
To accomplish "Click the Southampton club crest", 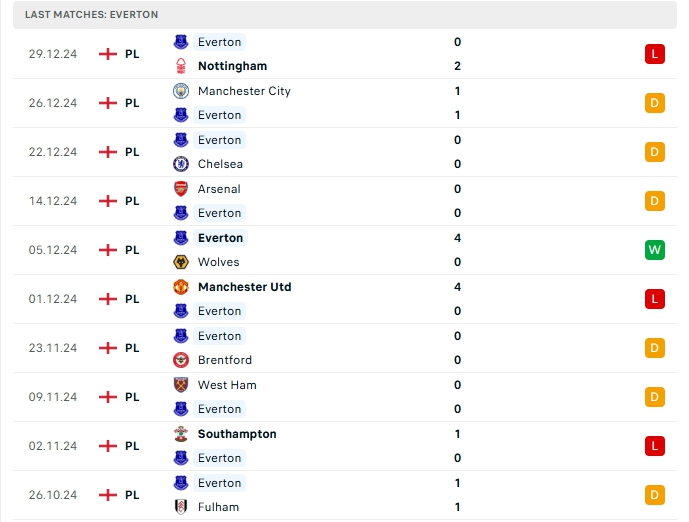I will (181, 434).
